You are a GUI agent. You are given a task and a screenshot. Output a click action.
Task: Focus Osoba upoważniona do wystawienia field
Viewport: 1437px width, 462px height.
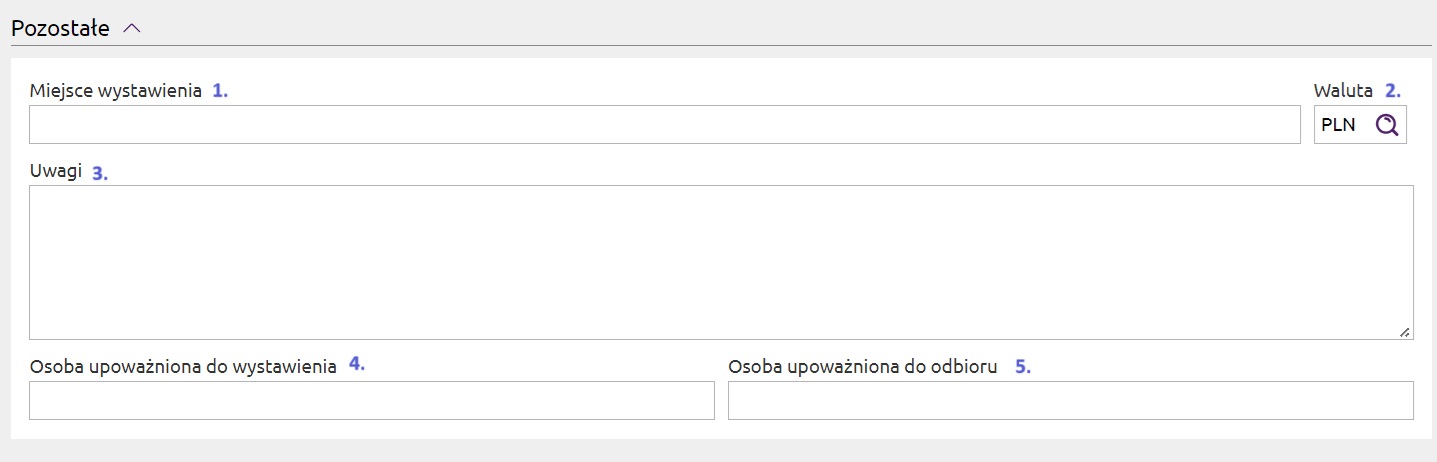(372, 400)
